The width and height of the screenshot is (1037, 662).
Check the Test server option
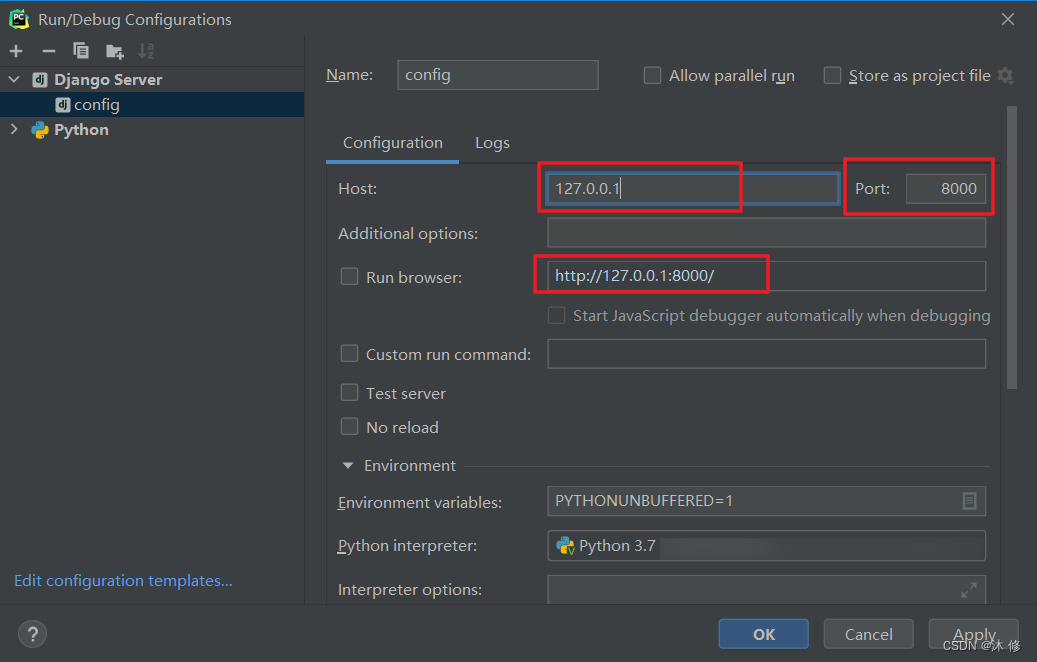pyautogui.click(x=349, y=393)
